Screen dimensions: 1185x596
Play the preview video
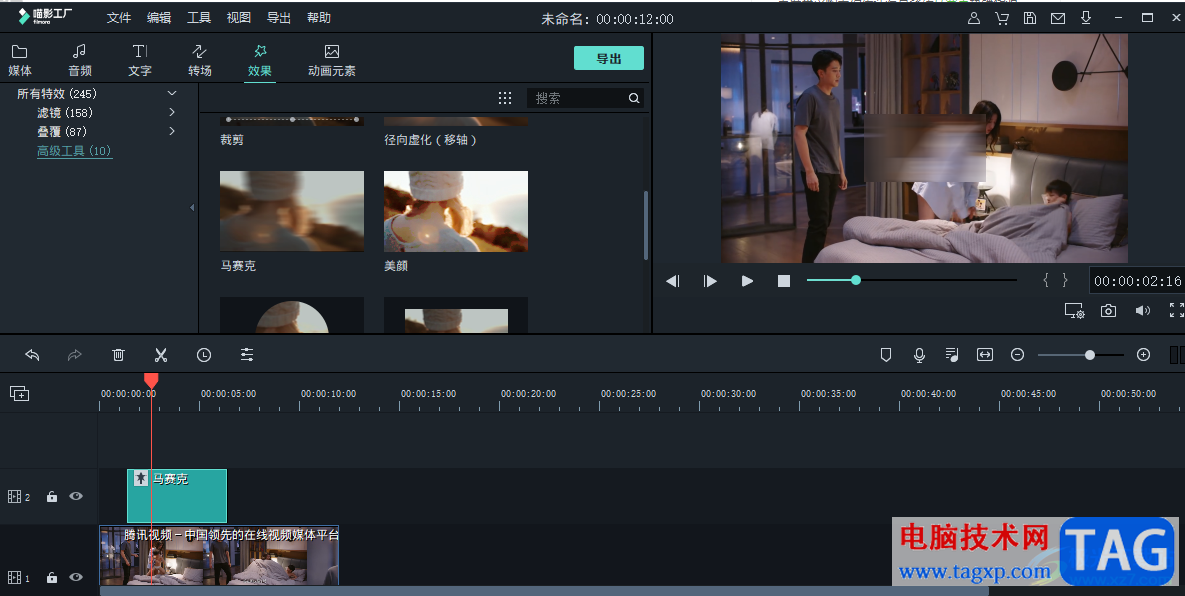[747, 281]
